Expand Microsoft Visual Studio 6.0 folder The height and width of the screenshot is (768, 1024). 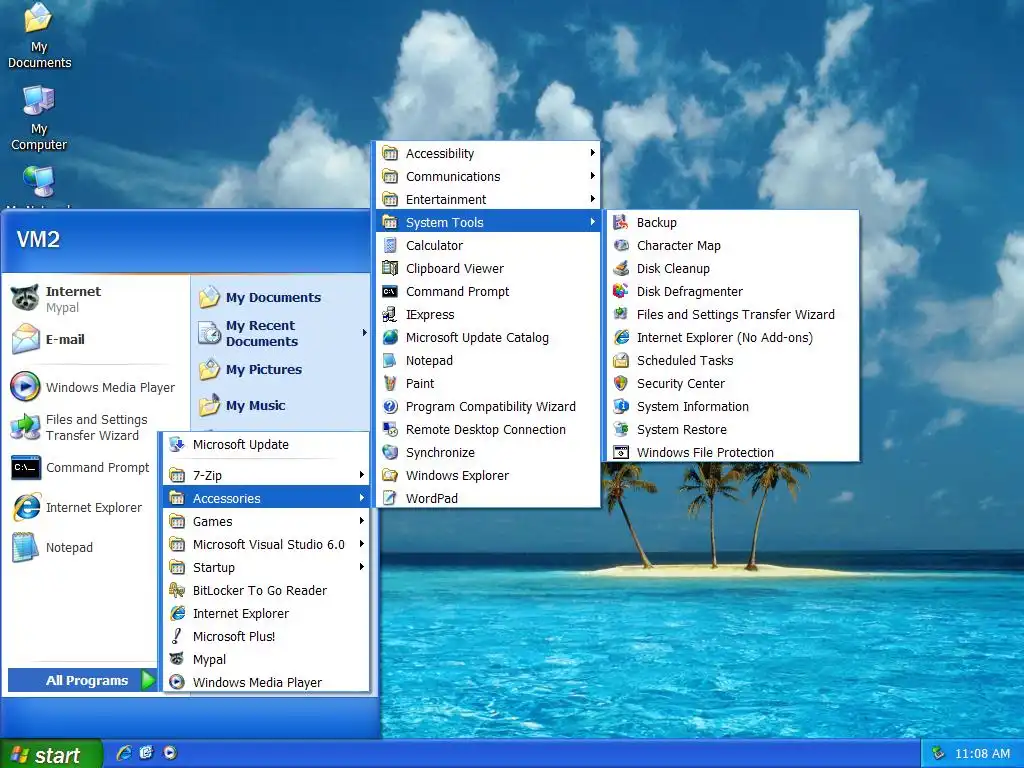tap(266, 544)
